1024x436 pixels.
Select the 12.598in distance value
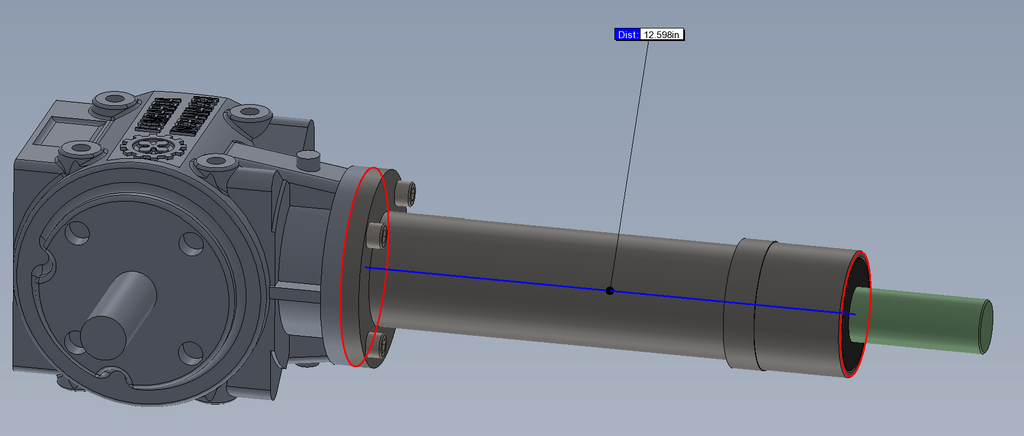point(662,35)
